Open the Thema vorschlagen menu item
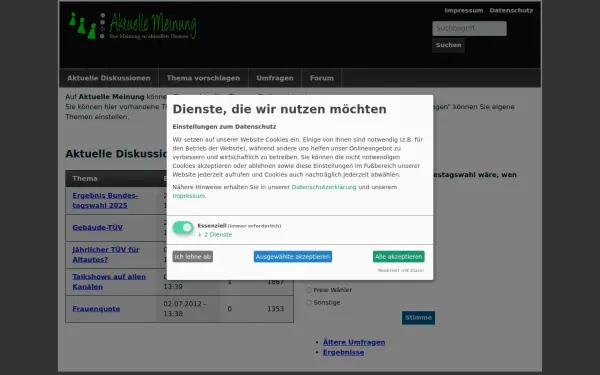The image size is (600, 375). [203, 78]
